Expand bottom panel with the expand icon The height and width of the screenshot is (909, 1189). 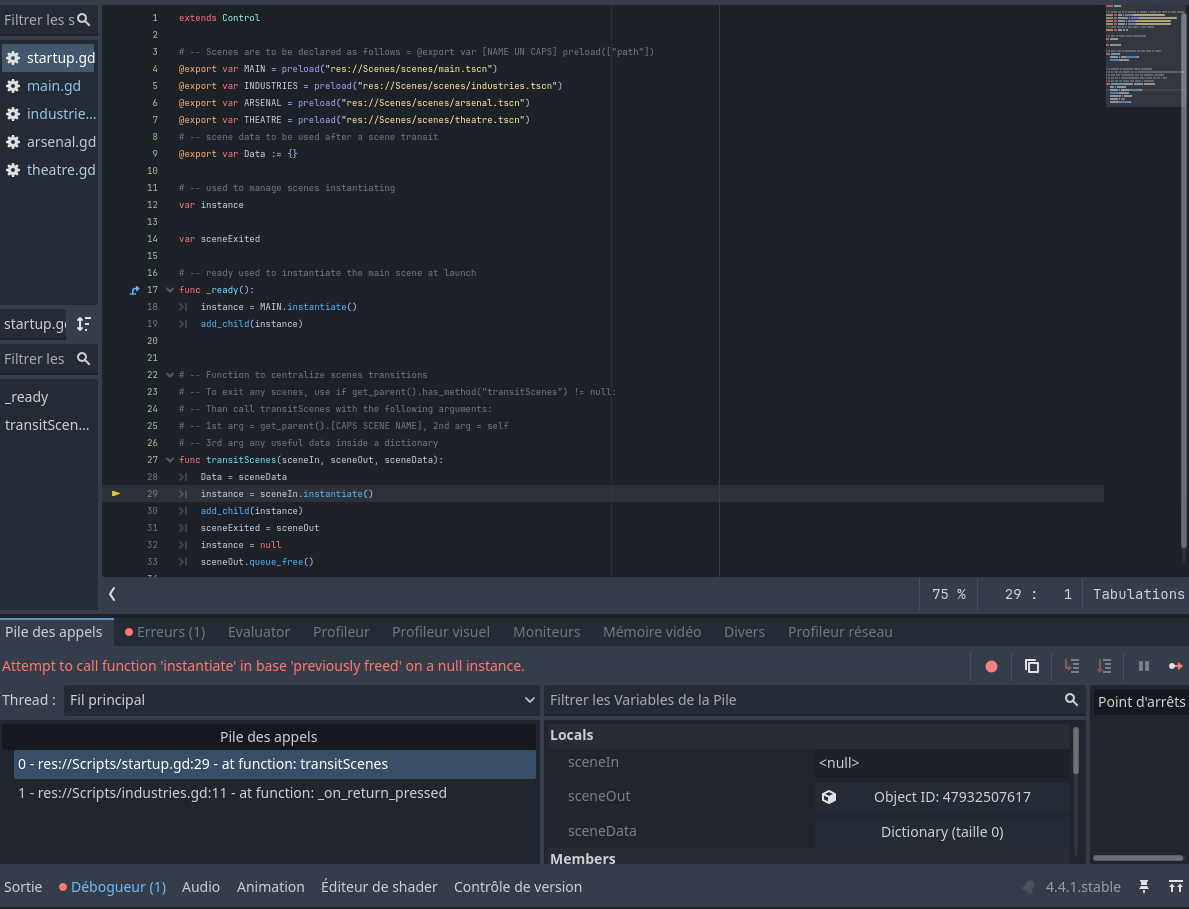pyautogui.click(x=1176, y=886)
